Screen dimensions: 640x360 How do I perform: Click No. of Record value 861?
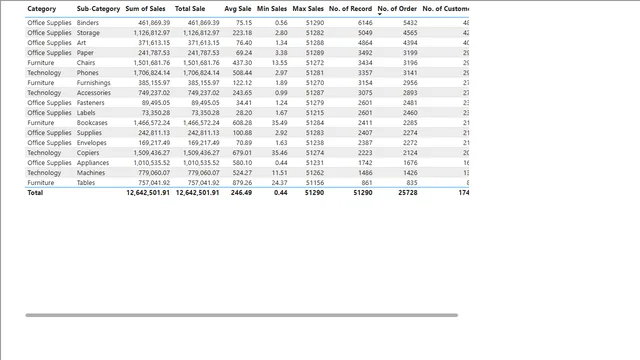367,183
